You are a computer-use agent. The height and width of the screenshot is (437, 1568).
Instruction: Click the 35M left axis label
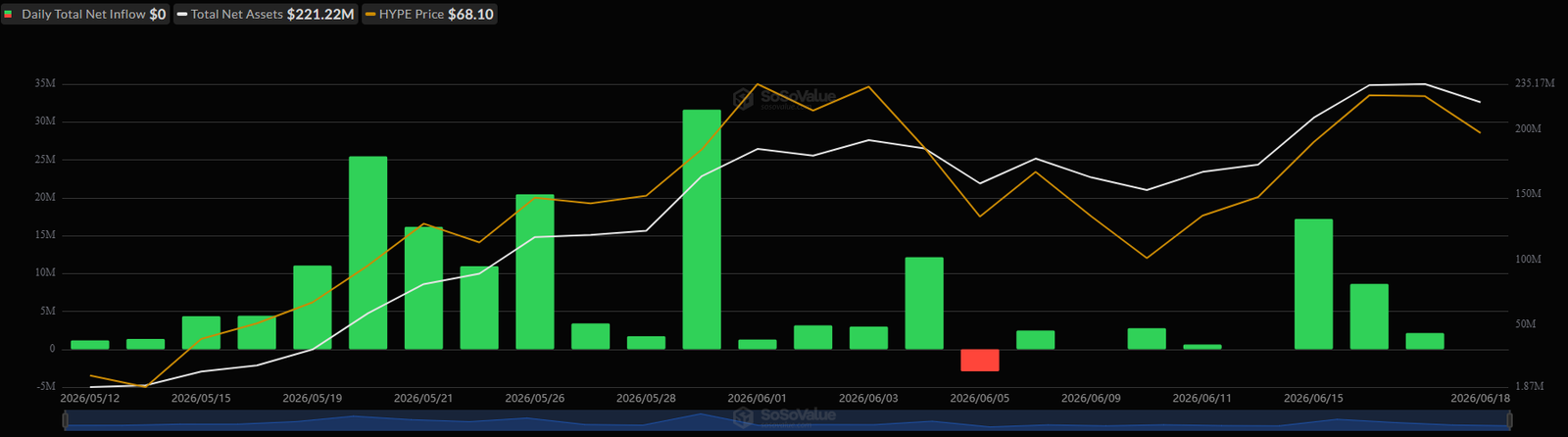pos(45,84)
